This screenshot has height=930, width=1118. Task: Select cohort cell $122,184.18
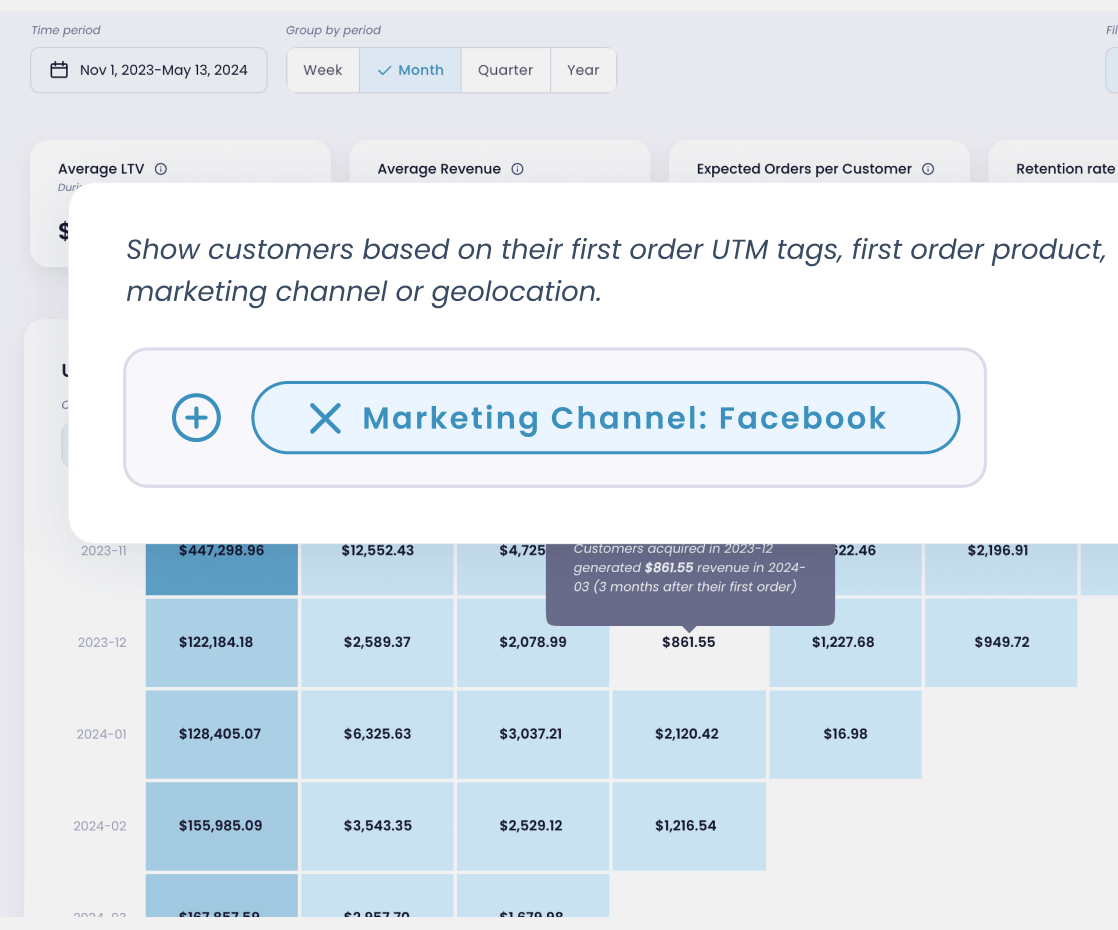222,643
